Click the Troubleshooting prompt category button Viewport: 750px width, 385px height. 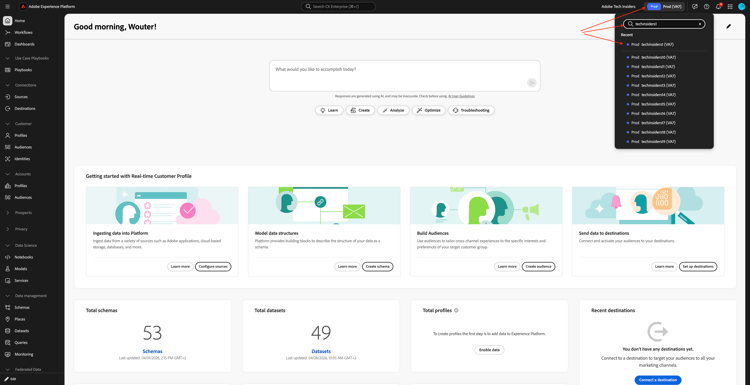(x=471, y=110)
